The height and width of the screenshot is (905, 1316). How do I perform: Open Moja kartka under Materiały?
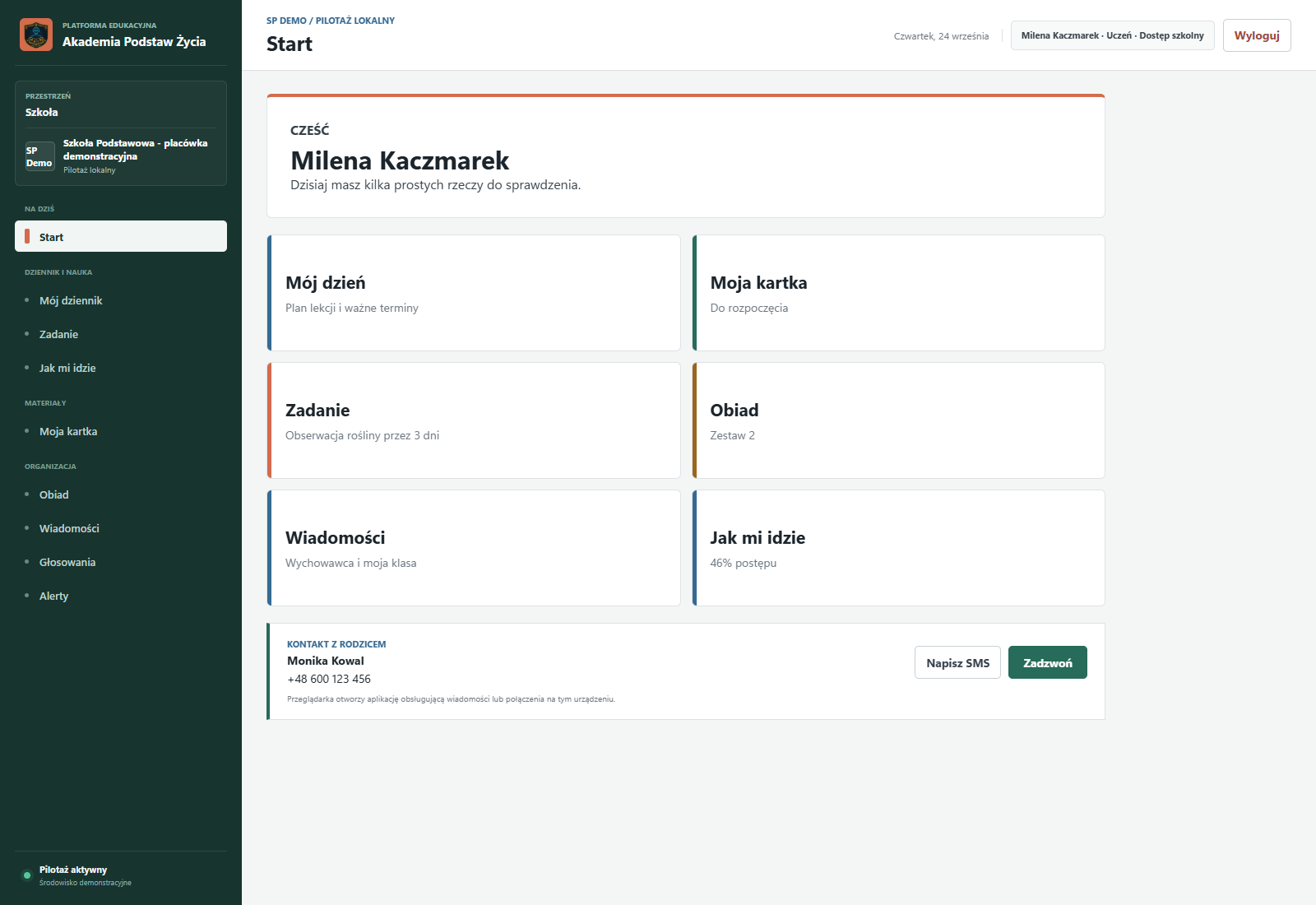pos(121,431)
